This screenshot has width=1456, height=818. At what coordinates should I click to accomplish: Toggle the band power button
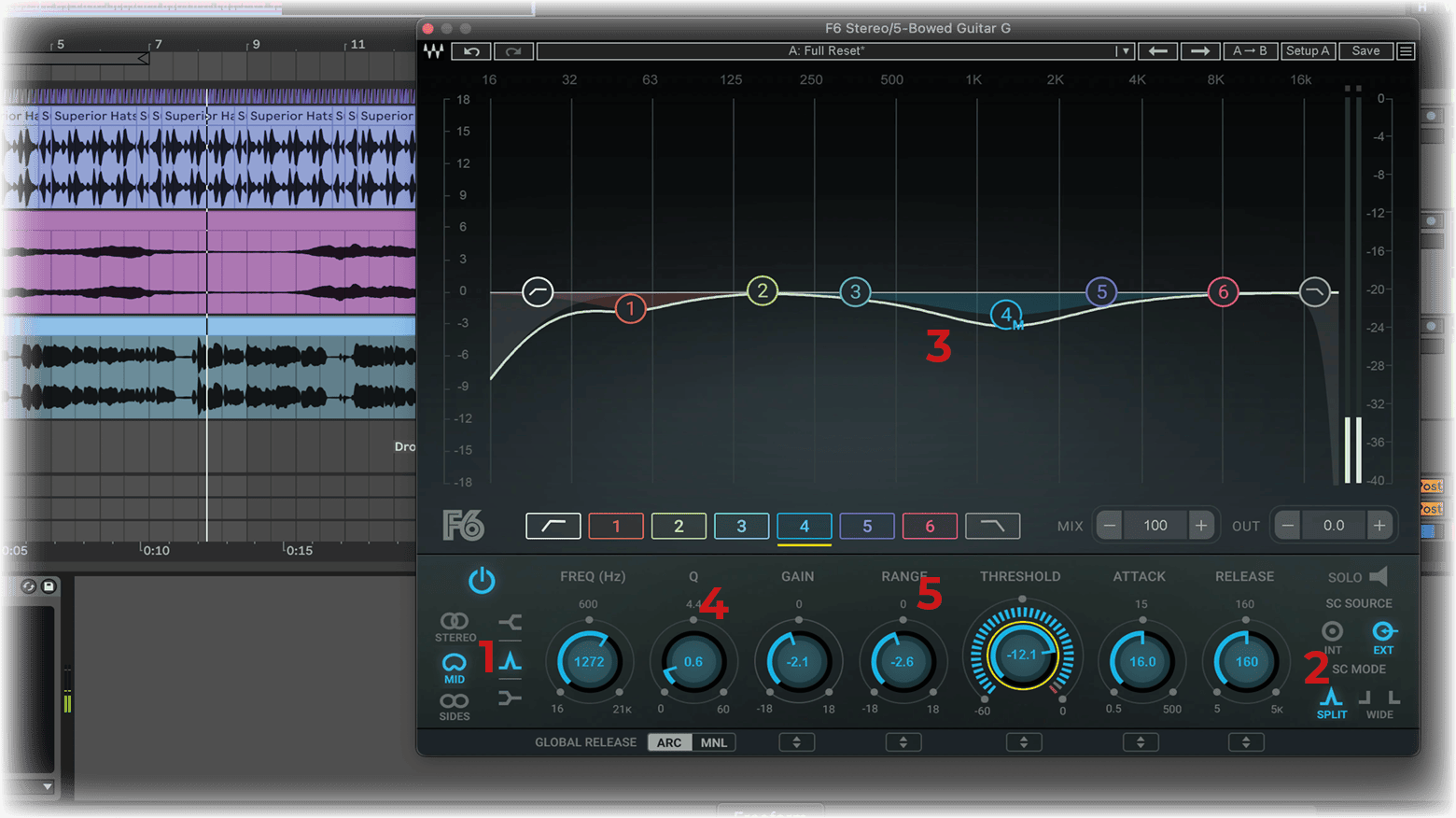point(482,581)
